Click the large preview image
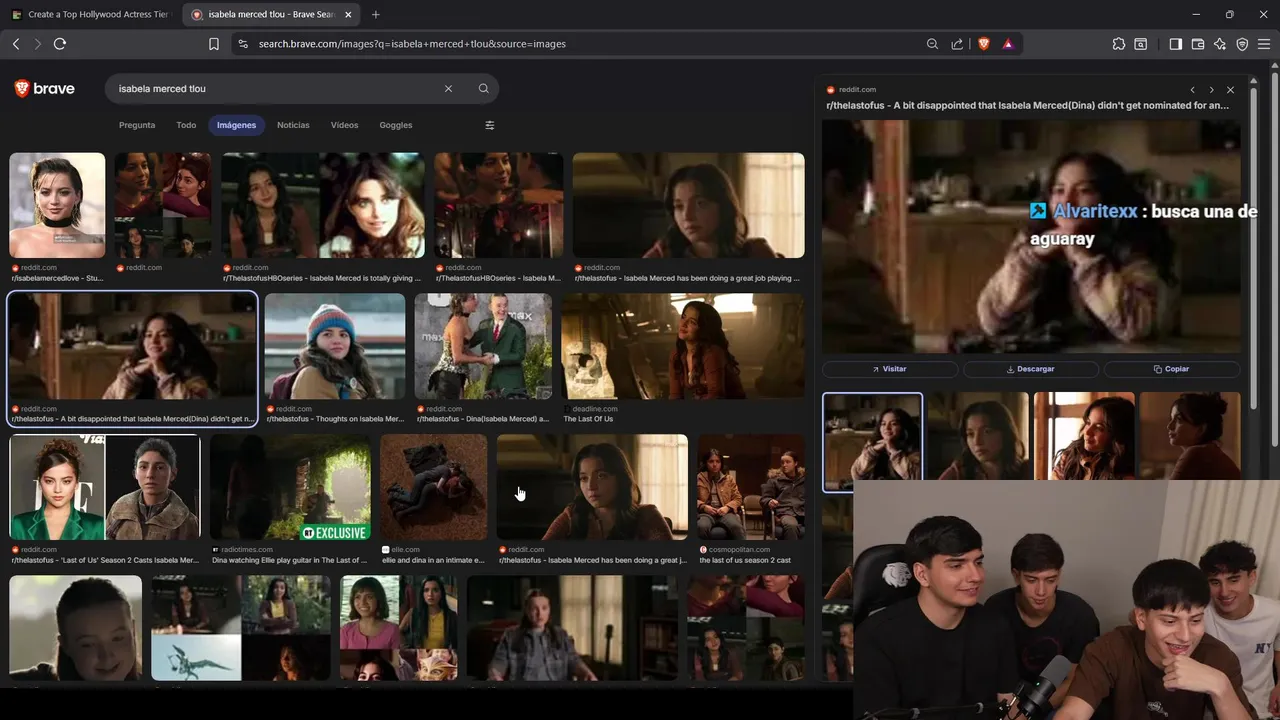This screenshot has width=1280, height=720. click(1031, 237)
